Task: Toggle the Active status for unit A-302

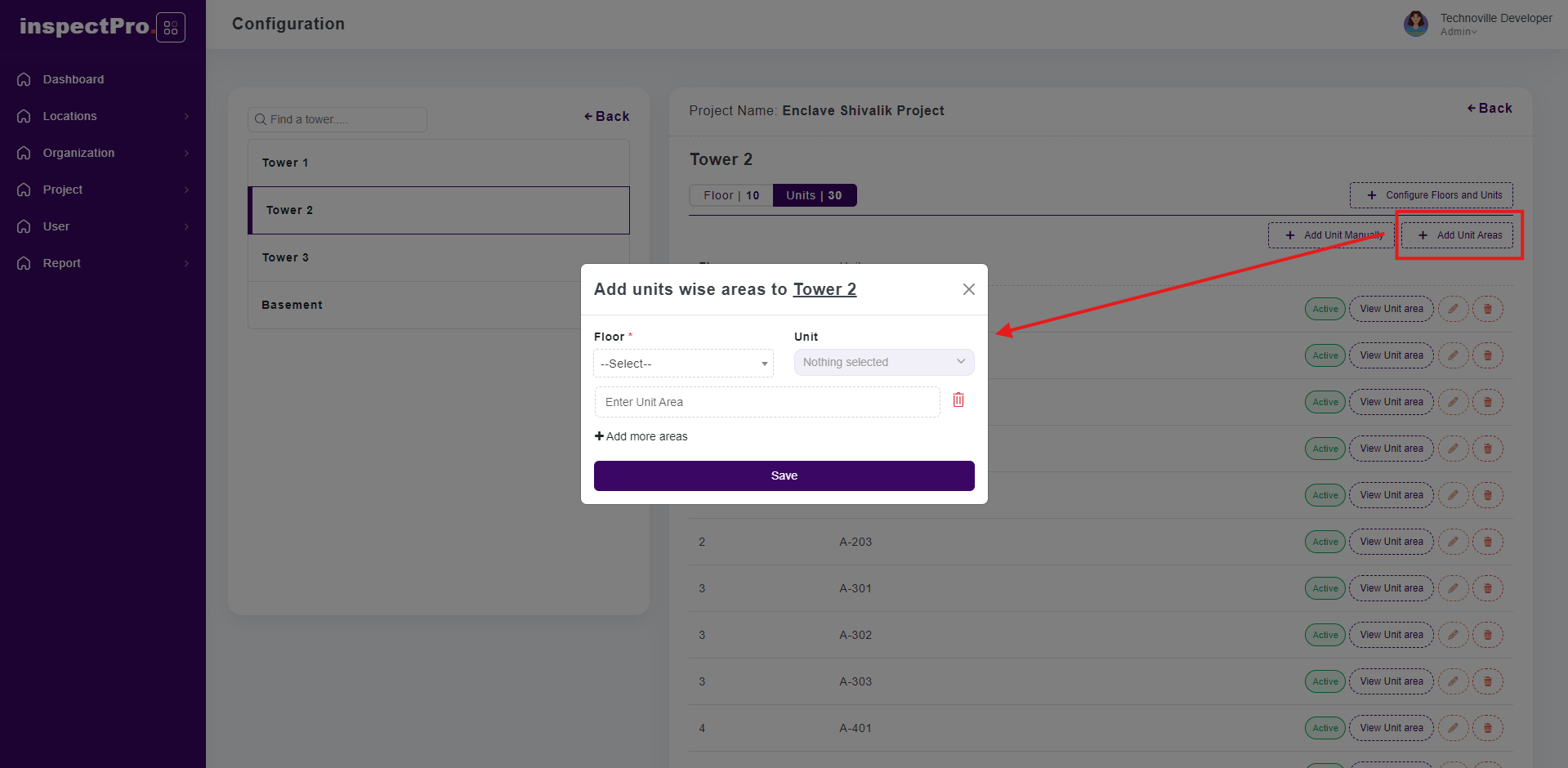Action: 1325,635
